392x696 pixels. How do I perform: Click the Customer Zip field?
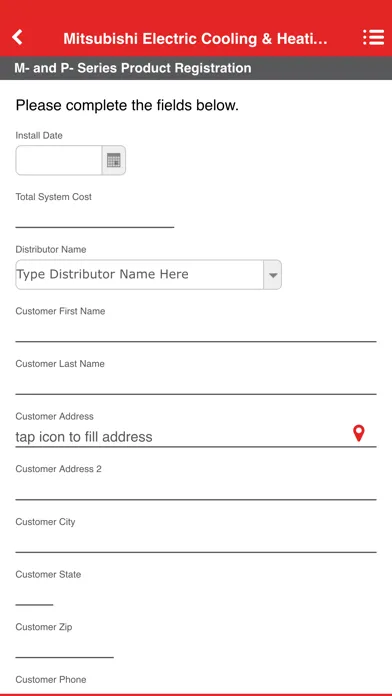tap(64, 647)
